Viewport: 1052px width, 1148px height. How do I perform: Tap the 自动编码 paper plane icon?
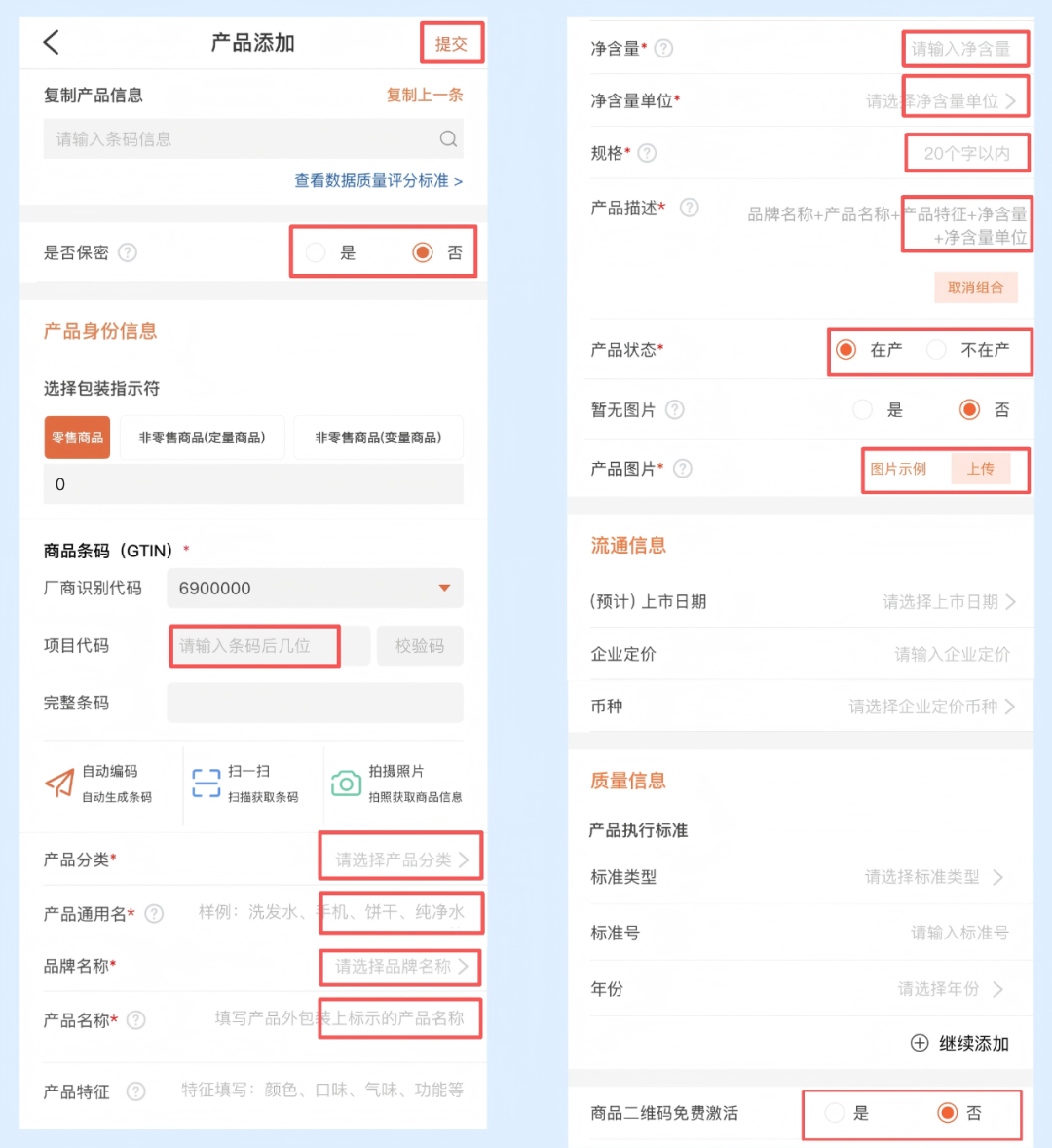pyautogui.click(x=59, y=784)
